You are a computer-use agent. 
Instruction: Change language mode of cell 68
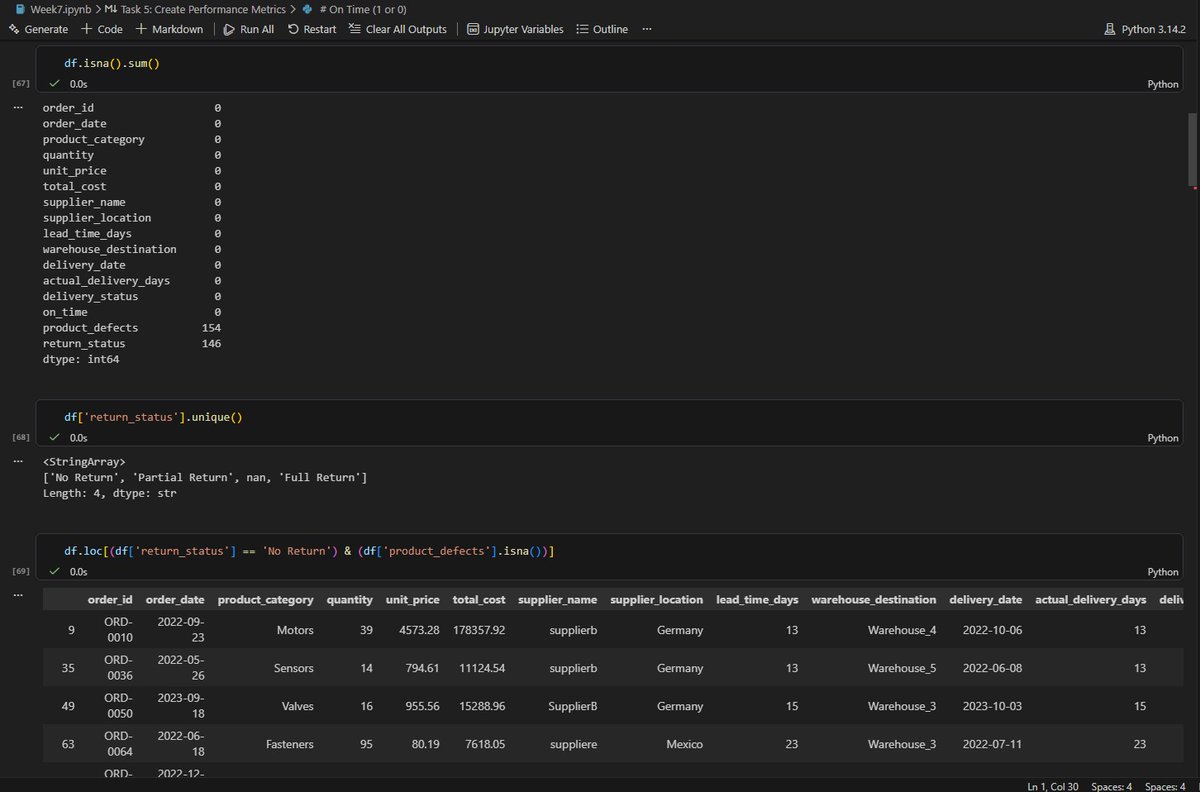(1162, 438)
